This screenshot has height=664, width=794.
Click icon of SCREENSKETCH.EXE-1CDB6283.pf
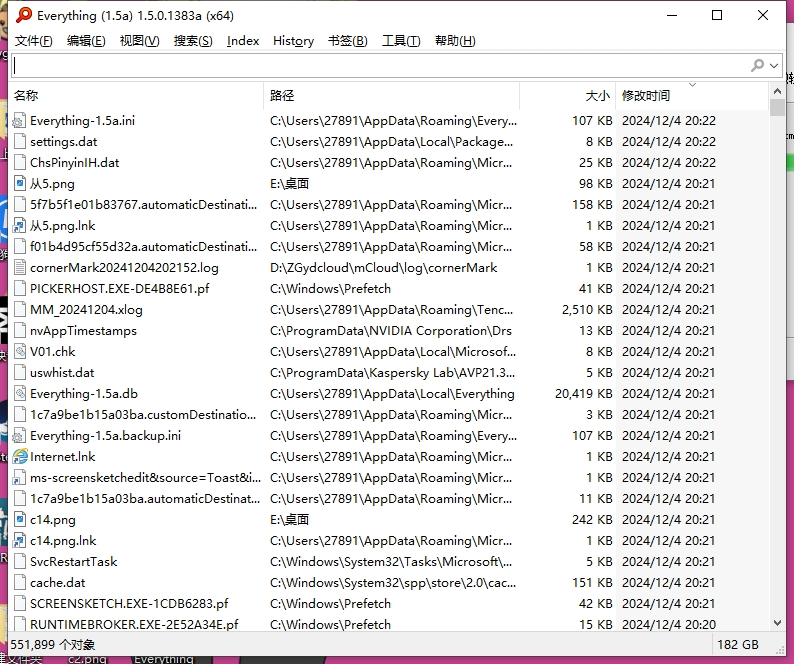tap(19, 604)
